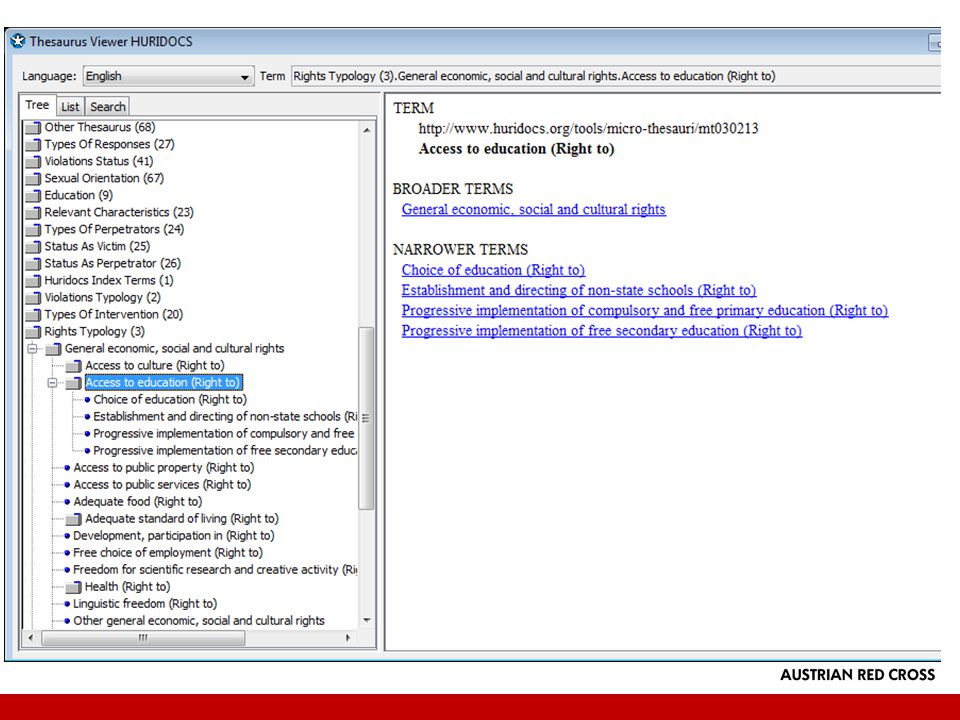Image resolution: width=960 pixels, height=720 pixels.
Task: Select Establishment and directing of non-state schools tree leaf
Action: click(x=225, y=417)
